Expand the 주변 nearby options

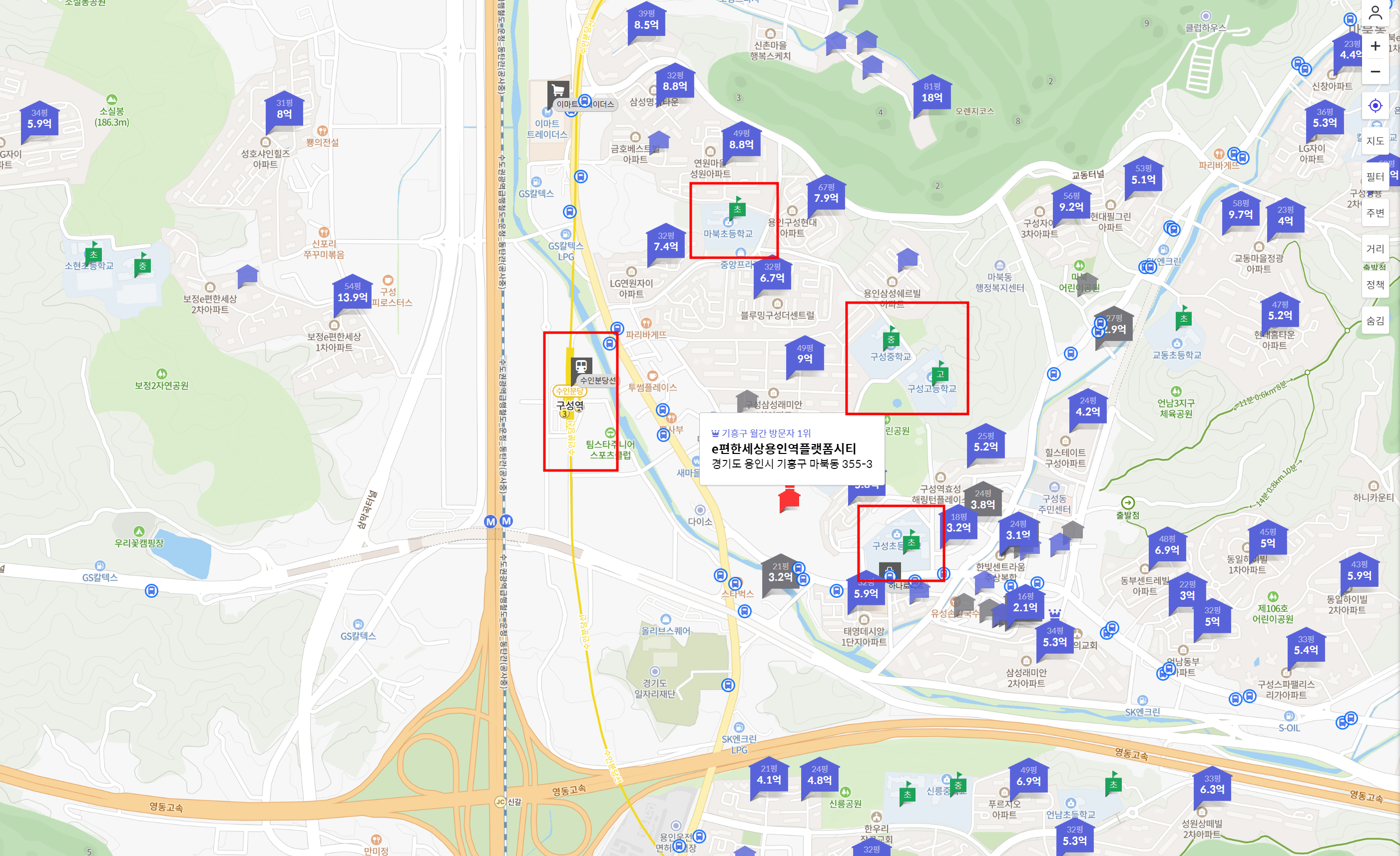click(x=1375, y=213)
